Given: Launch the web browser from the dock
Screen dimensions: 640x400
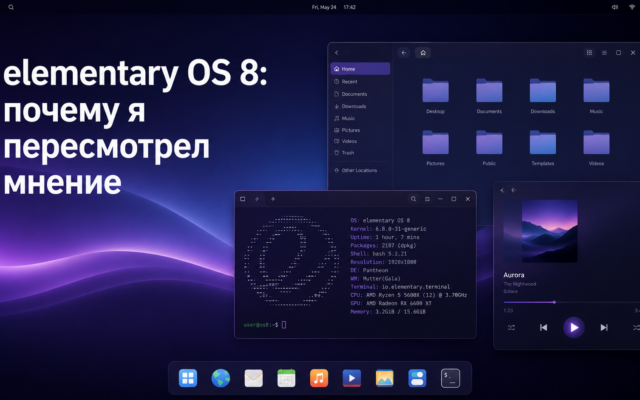Looking at the screenshot, I should point(220,378).
